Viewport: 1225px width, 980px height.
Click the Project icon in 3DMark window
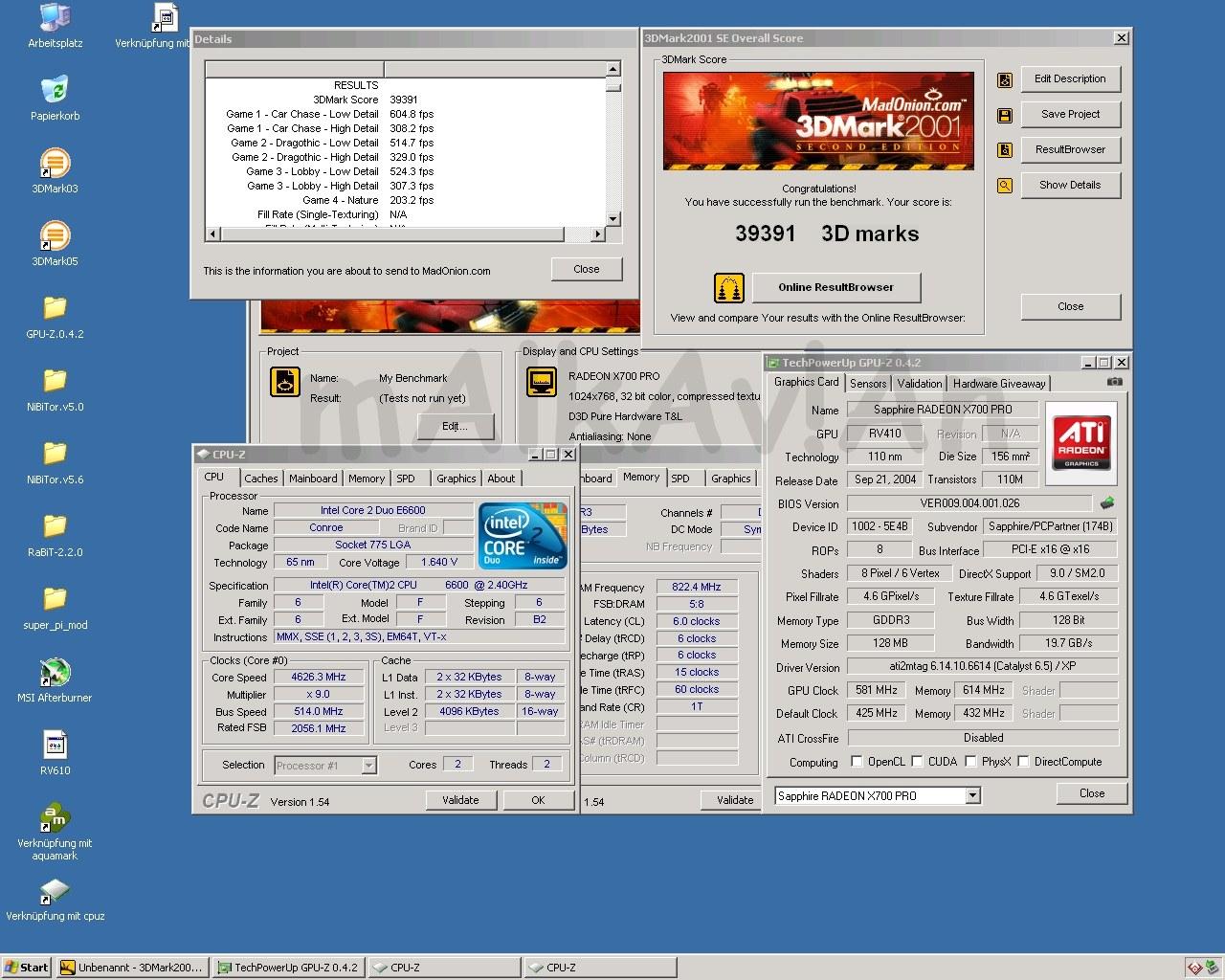coord(285,382)
